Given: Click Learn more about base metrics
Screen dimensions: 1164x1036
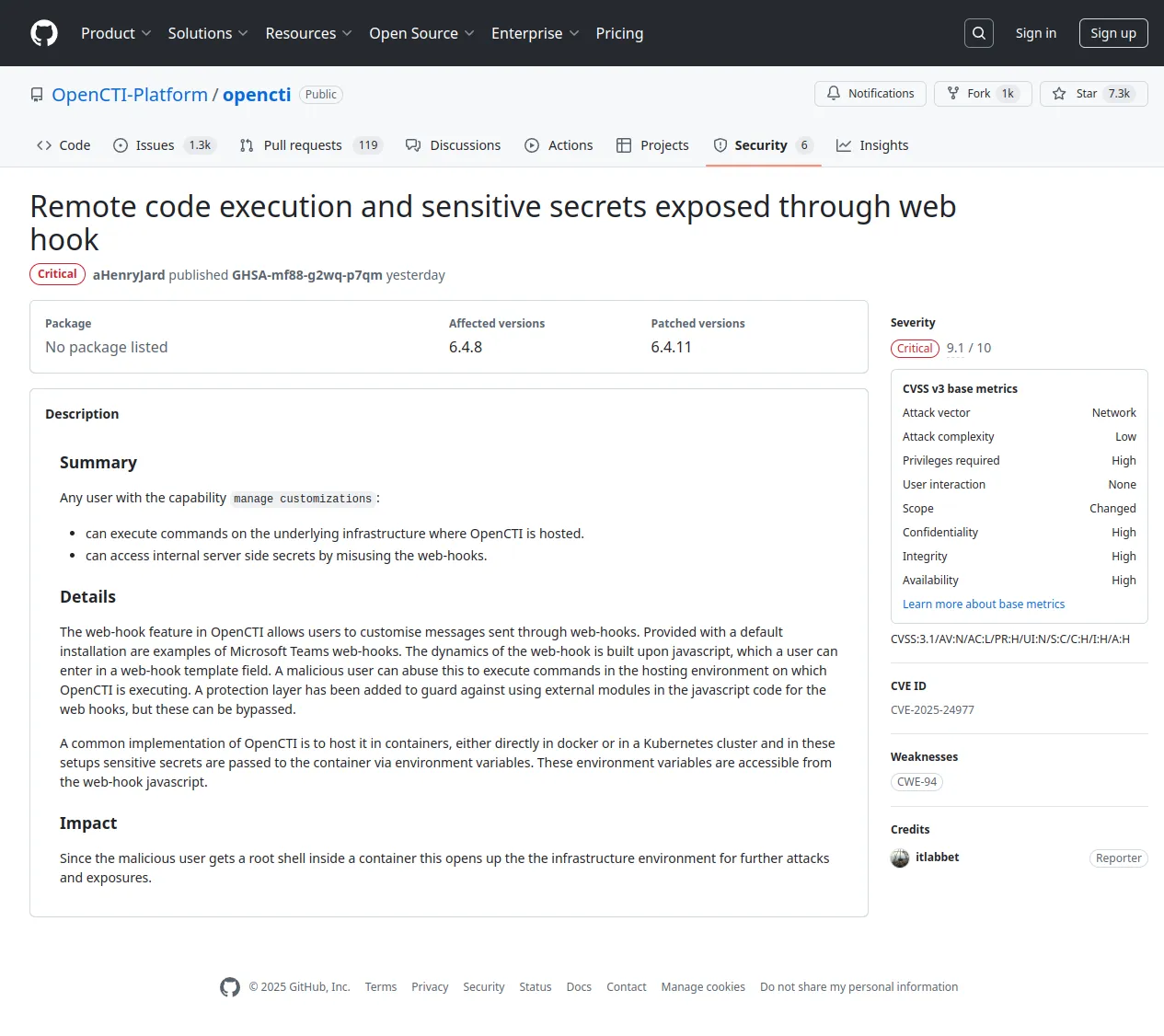Looking at the screenshot, I should click(x=984, y=604).
